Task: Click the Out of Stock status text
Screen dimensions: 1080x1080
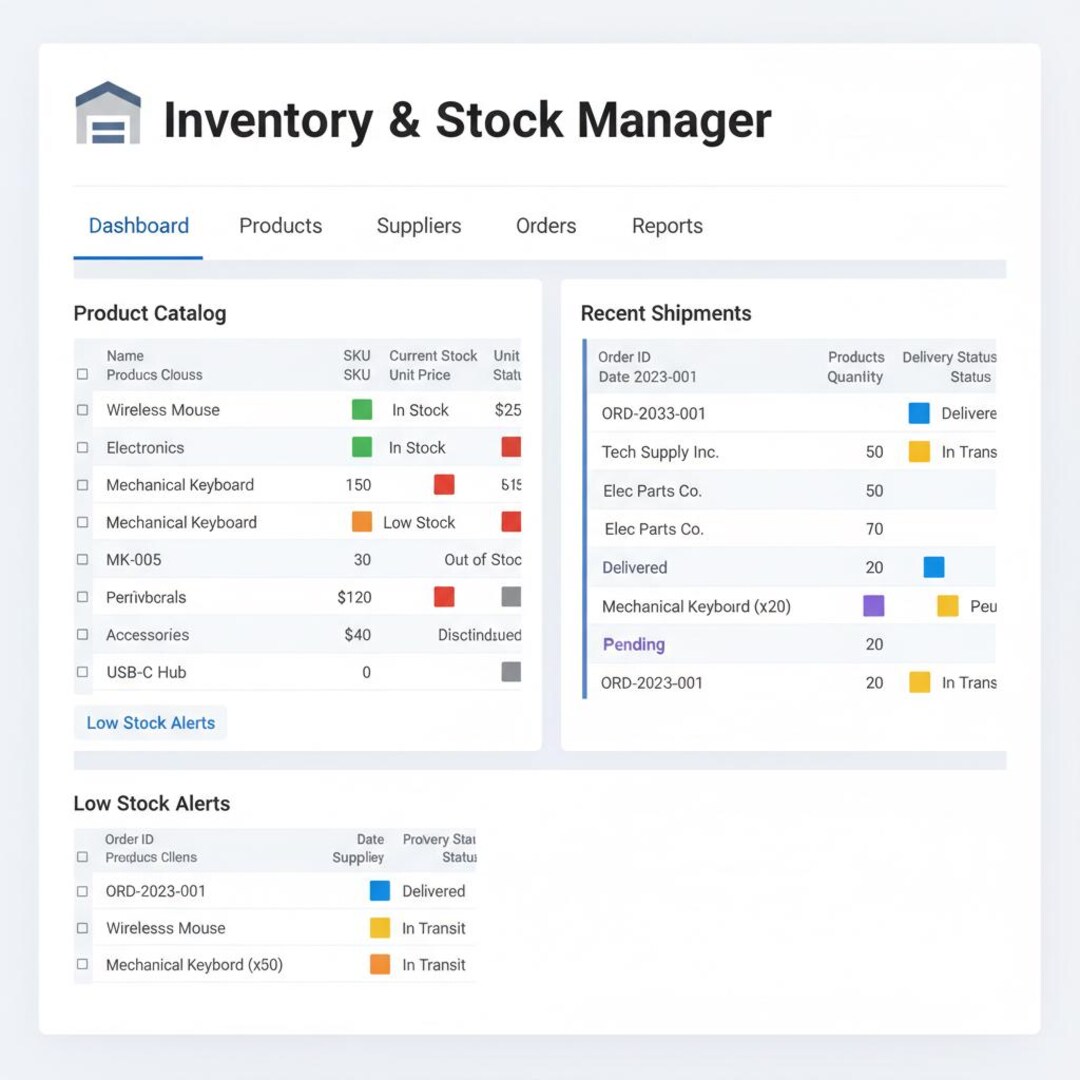Action: tap(482, 559)
